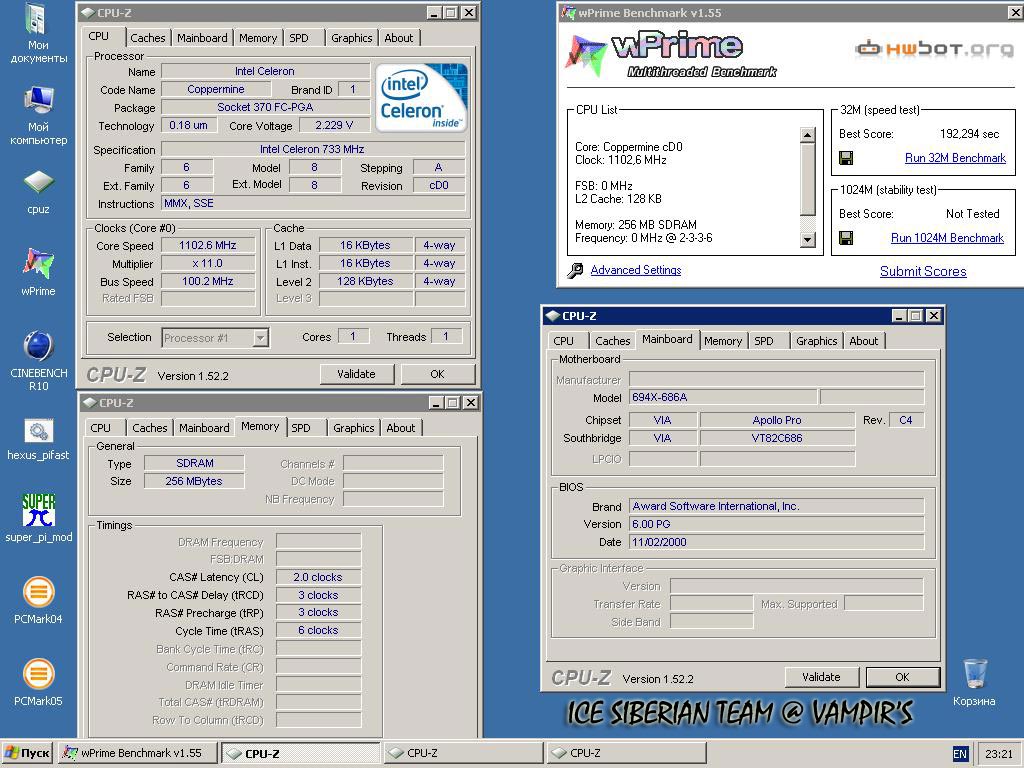Click the memory Type value SDRAM
1024x768 pixels.
click(195, 463)
